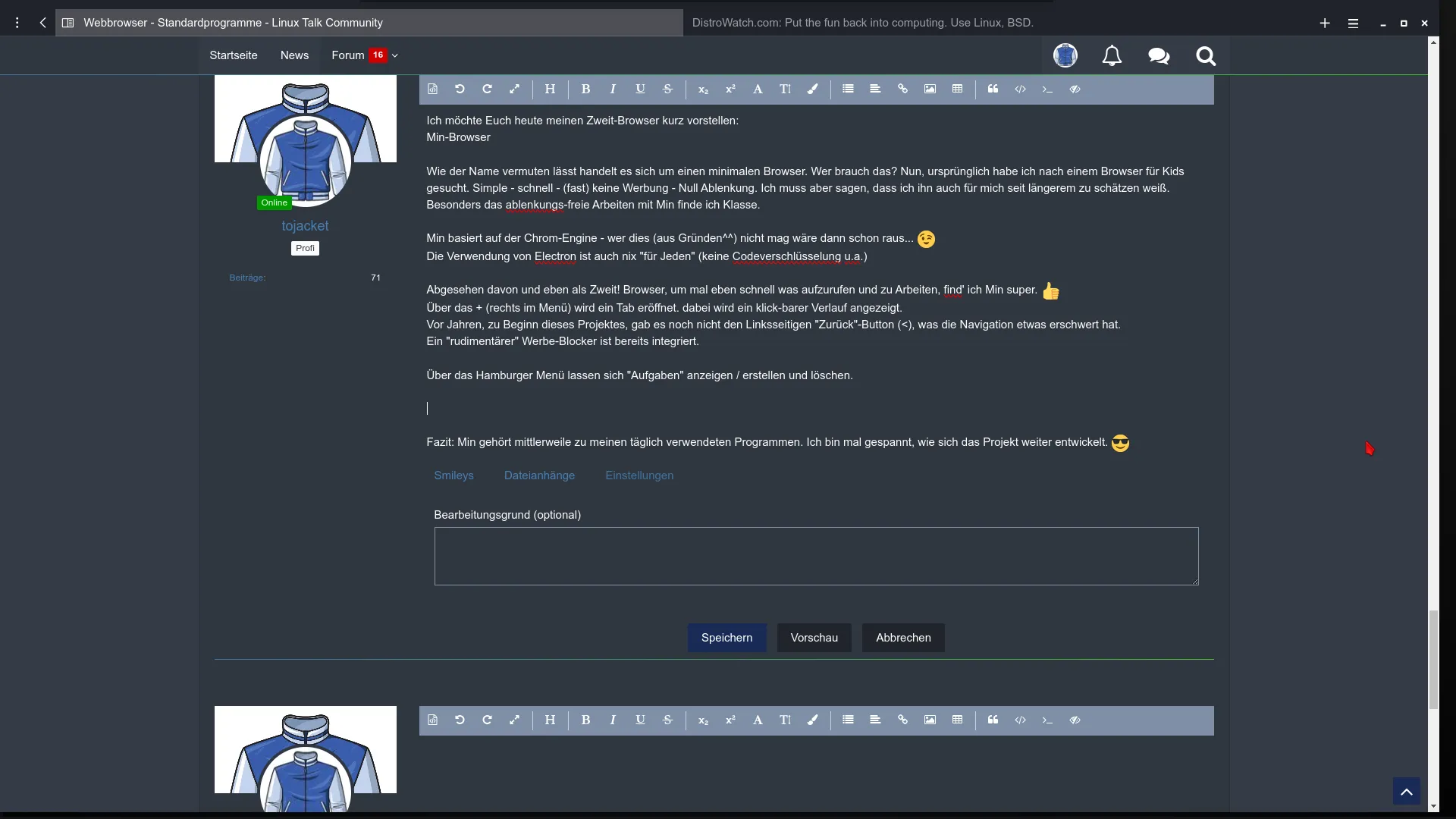Switch to the Dateianhänge tab
The image size is (1456, 819).
coord(539,475)
